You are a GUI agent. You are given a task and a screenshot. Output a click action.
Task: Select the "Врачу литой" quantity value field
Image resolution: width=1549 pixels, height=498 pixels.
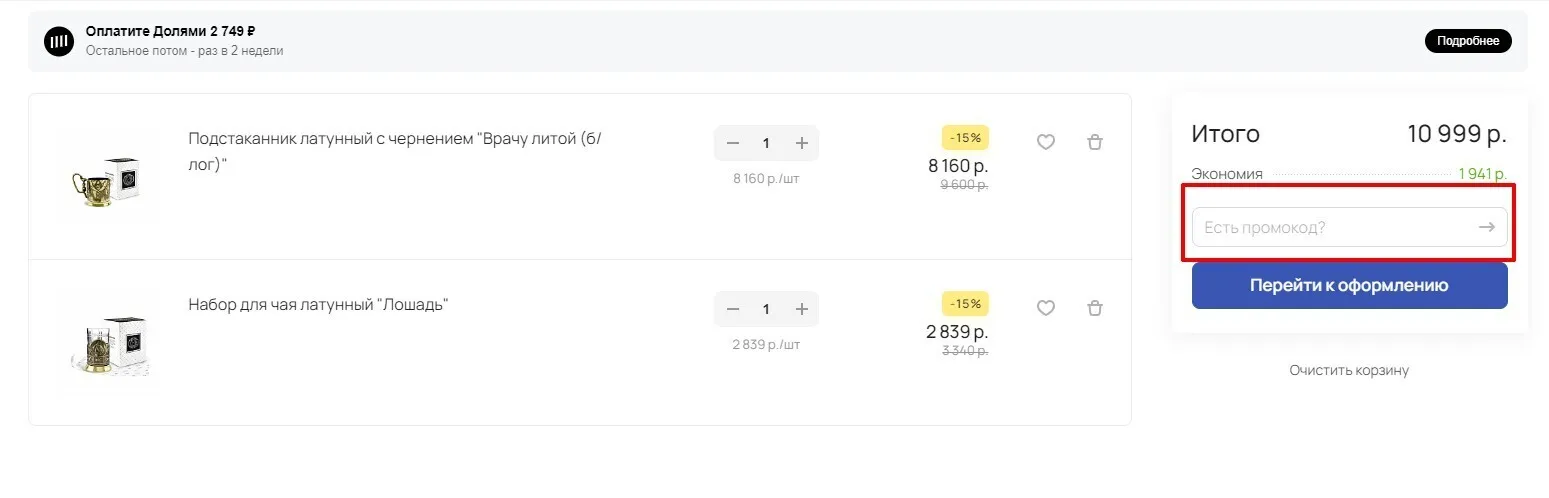(x=767, y=143)
